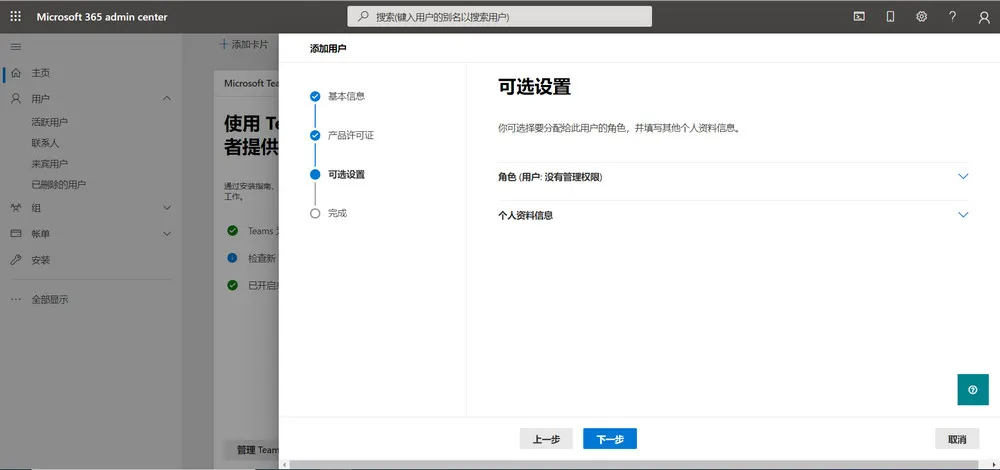This screenshot has width=1000, height=470.
Task: Open the Cloud Shell terminal icon
Action: [x=859, y=17]
